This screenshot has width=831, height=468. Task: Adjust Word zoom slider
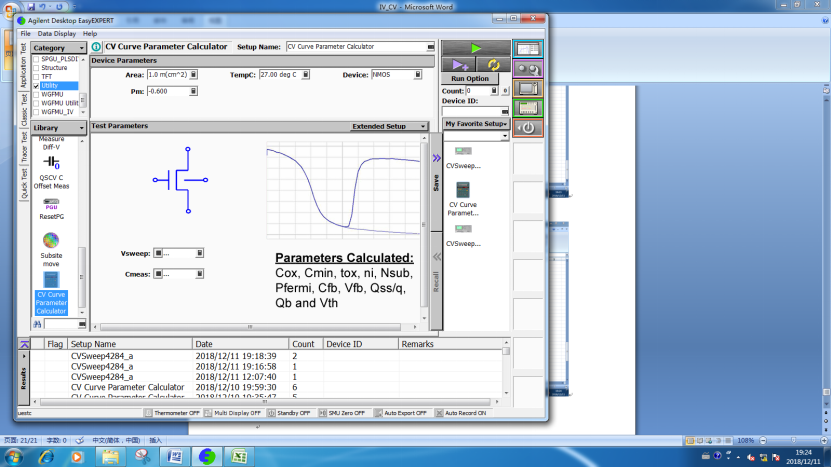click(x=793, y=440)
